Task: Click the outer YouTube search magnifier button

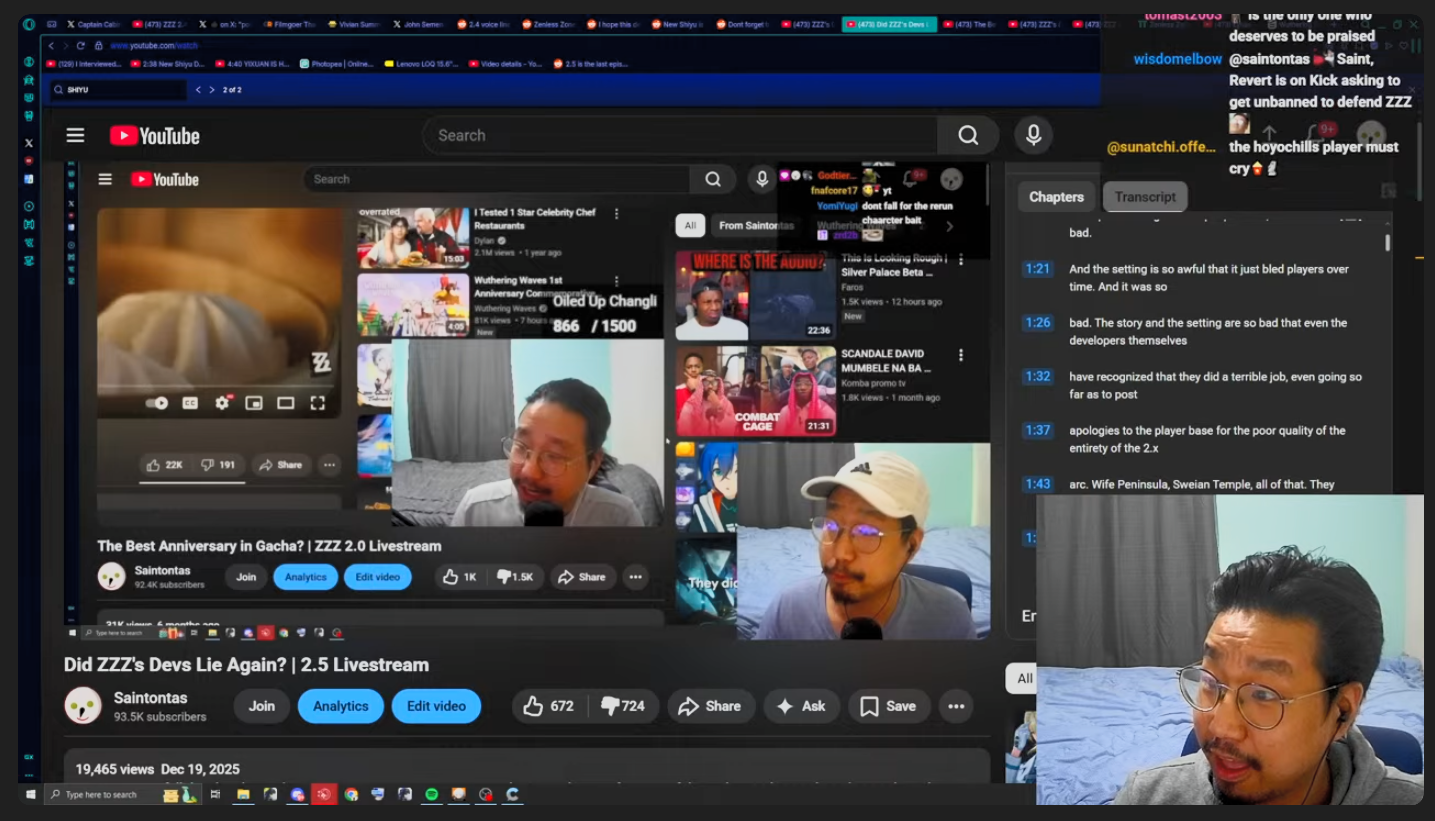Action: (x=968, y=135)
